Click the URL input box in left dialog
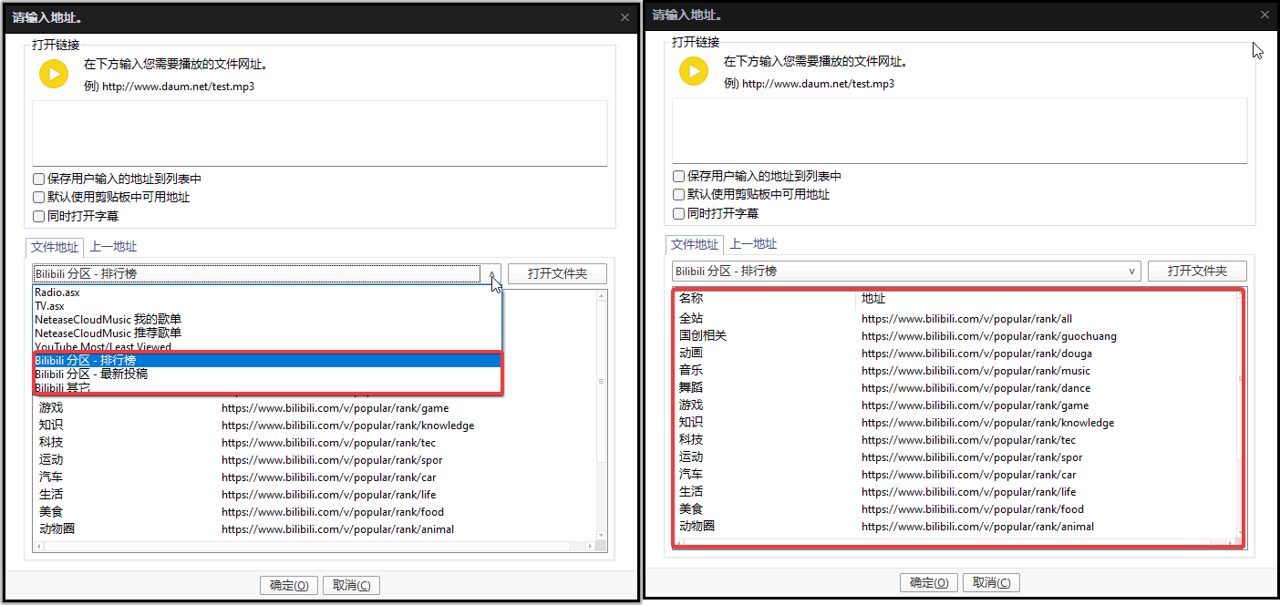The height and width of the screenshot is (605, 1280). (320, 133)
